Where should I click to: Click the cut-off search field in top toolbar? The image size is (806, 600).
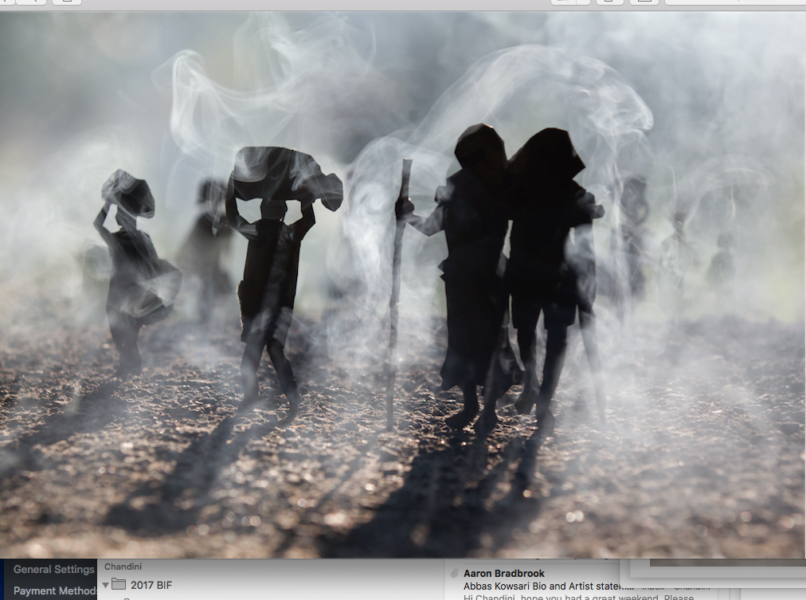point(735,2)
